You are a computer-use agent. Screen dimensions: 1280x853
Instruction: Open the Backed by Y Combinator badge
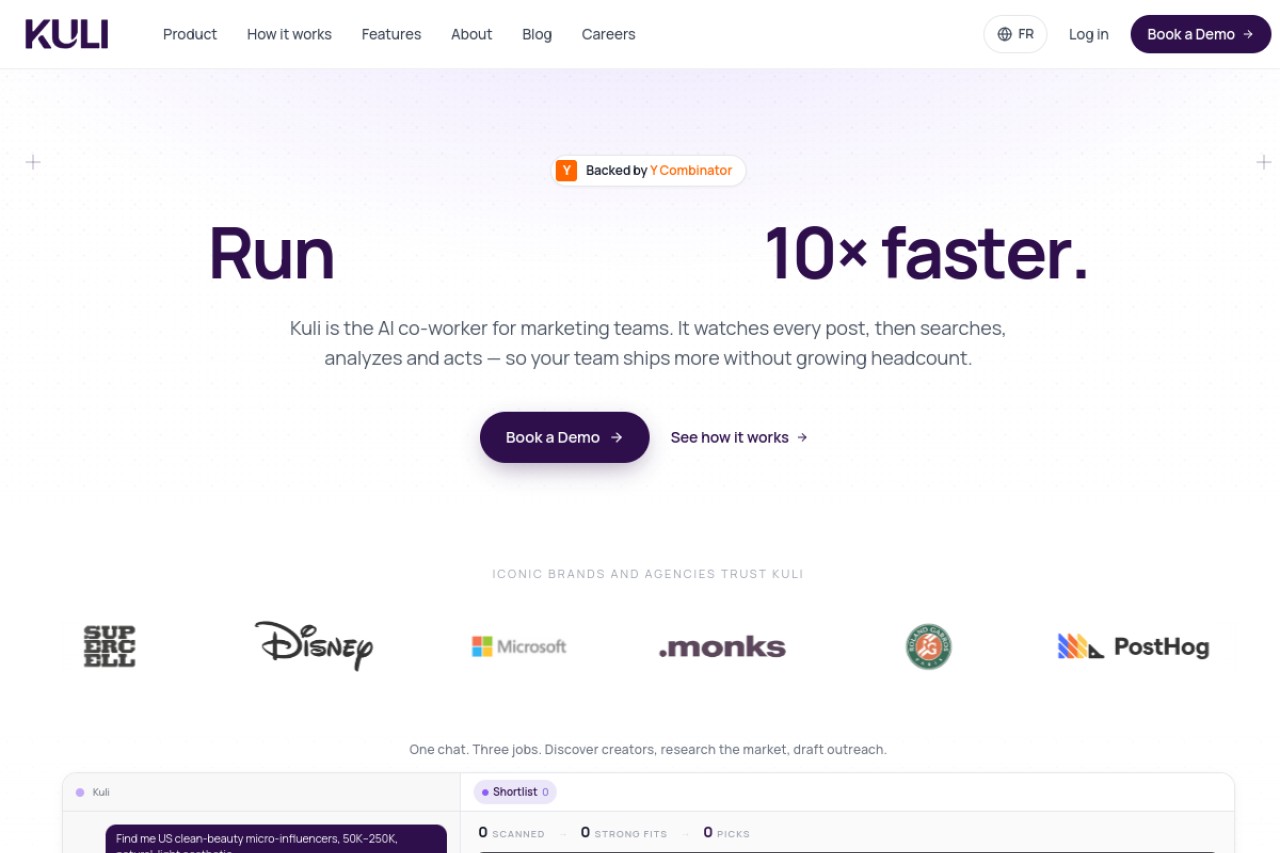(648, 170)
